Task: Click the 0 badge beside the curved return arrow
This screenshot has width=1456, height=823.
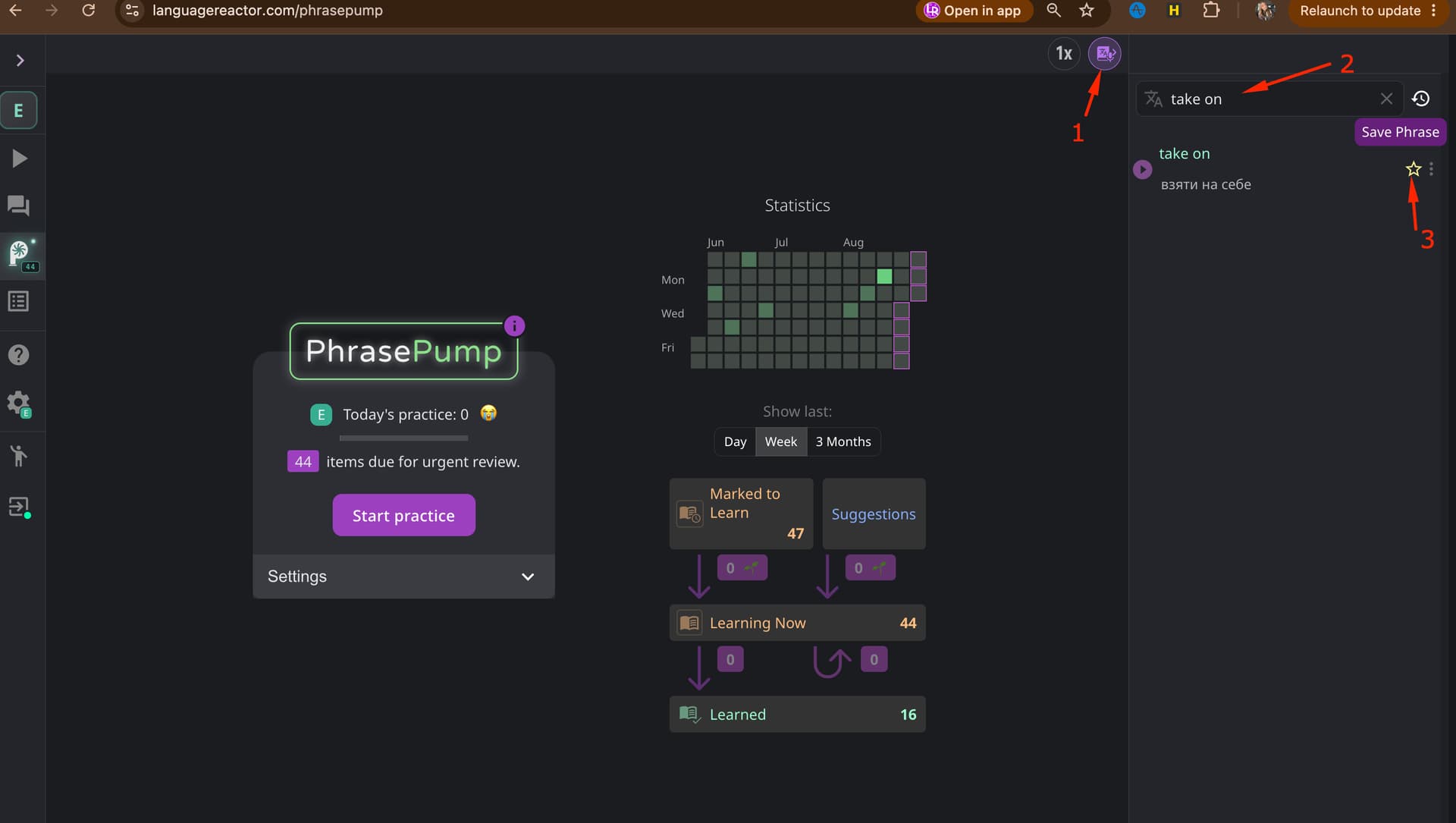Action: point(874,659)
